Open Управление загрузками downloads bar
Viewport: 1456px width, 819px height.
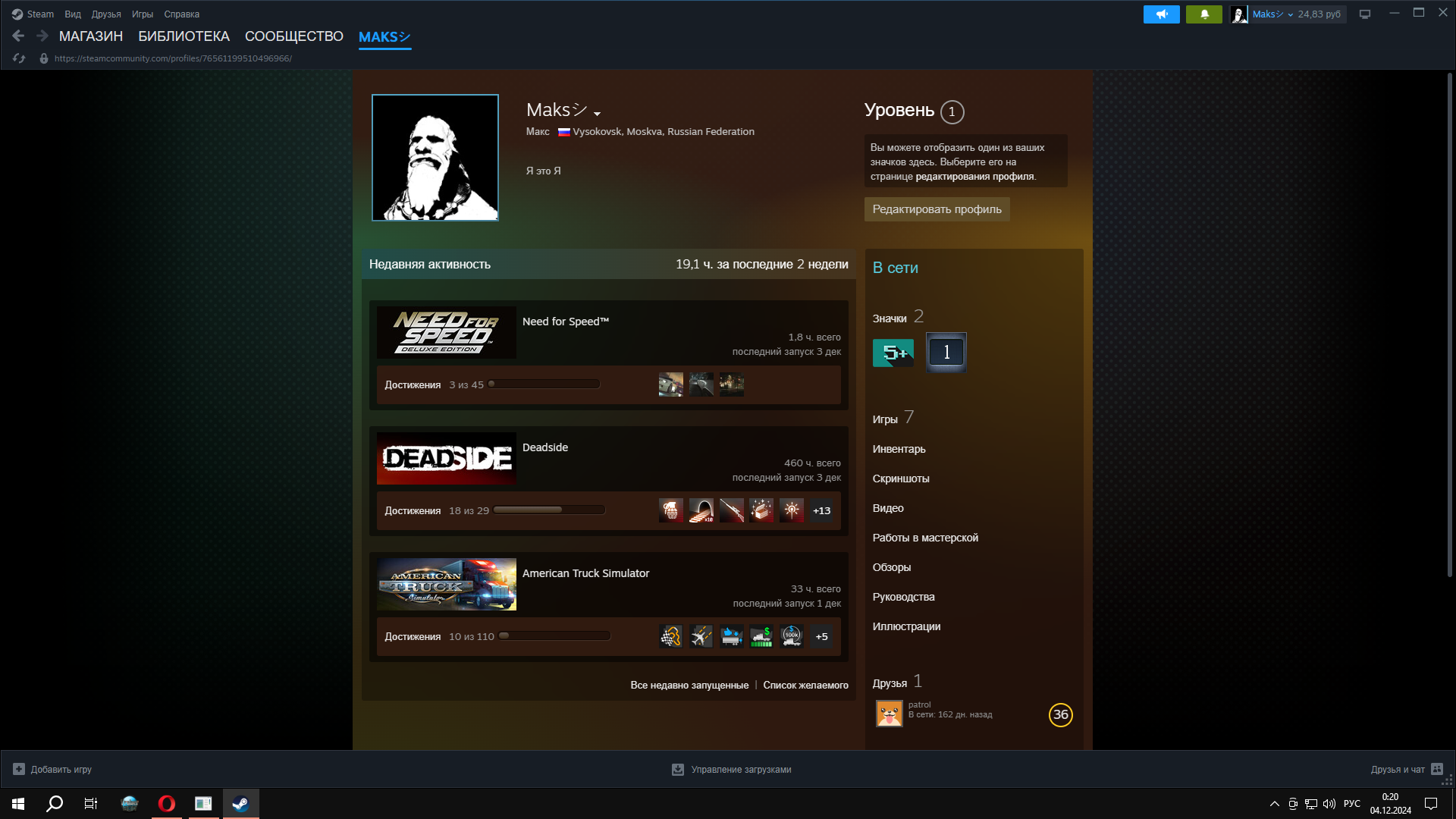click(x=732, y=769)
